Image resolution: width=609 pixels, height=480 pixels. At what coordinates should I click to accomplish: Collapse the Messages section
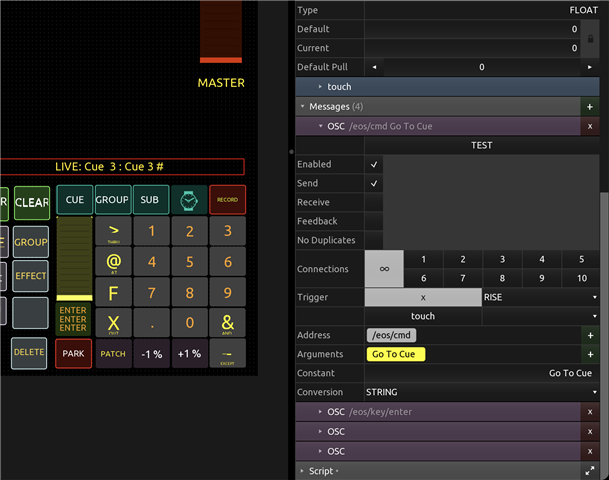(303, 107)
